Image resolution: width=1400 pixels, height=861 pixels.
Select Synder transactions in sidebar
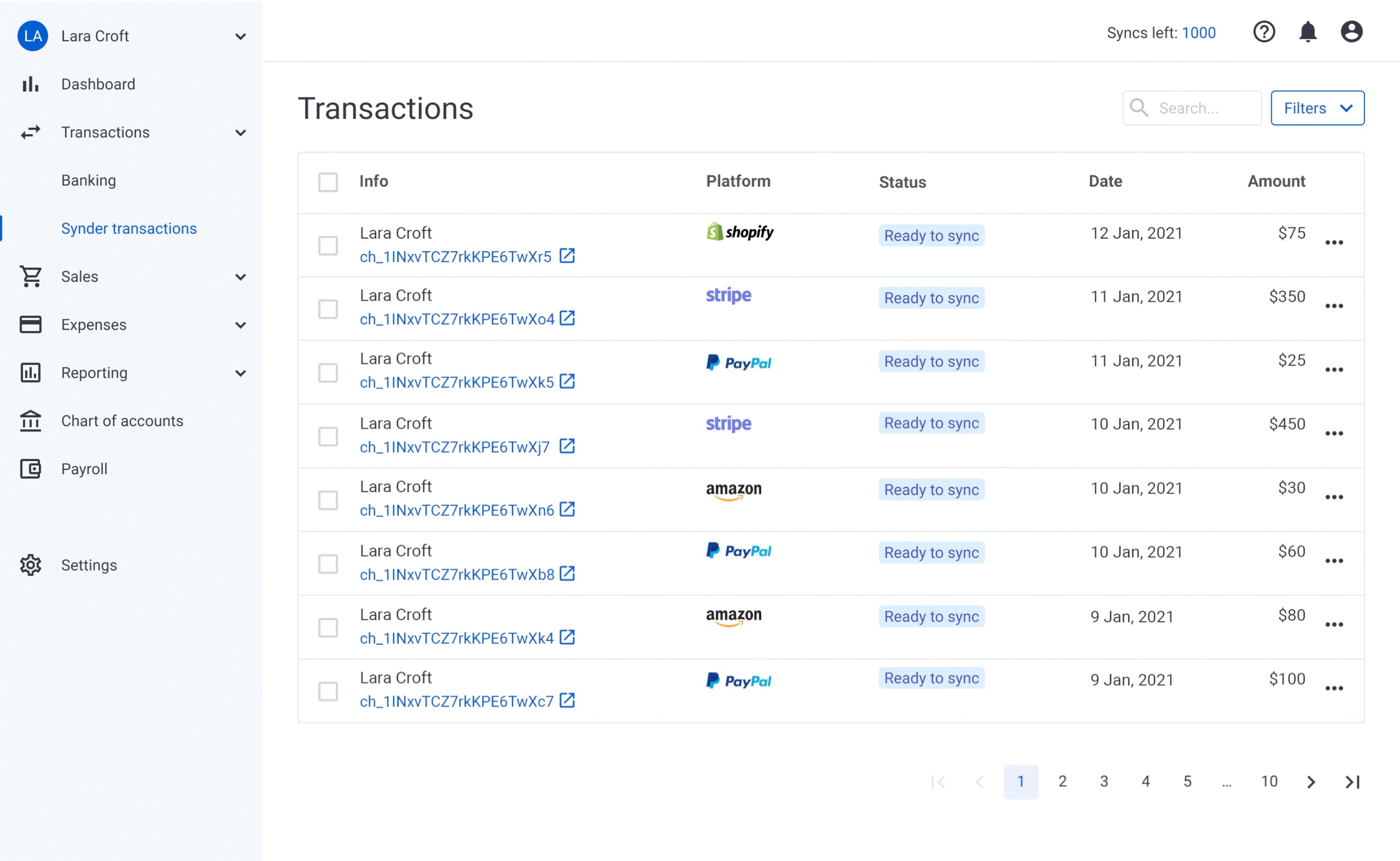pyautogui.click(x=129, y=228)
